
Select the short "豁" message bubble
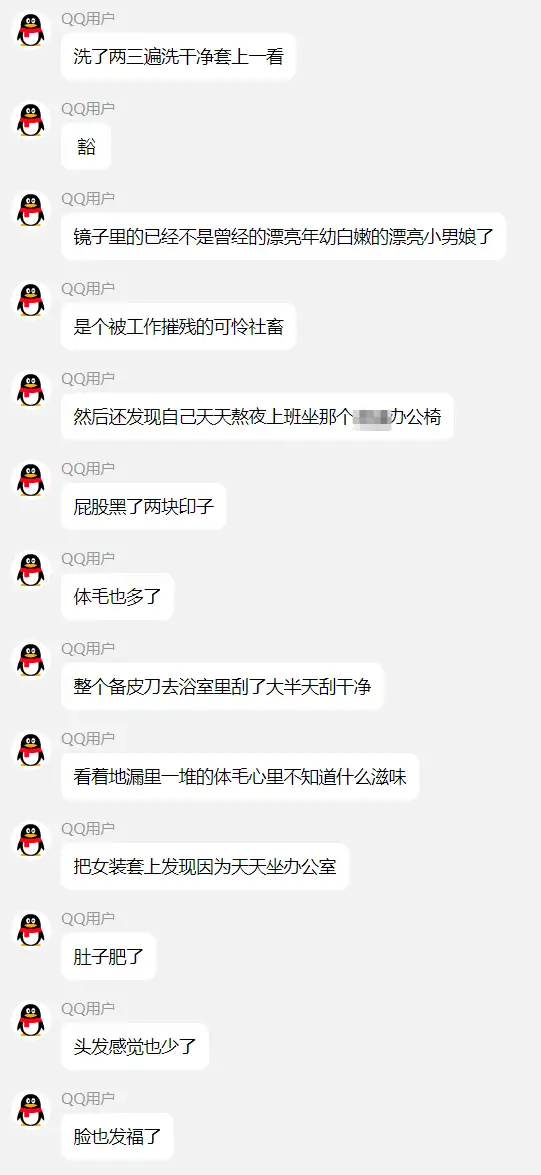86,147
